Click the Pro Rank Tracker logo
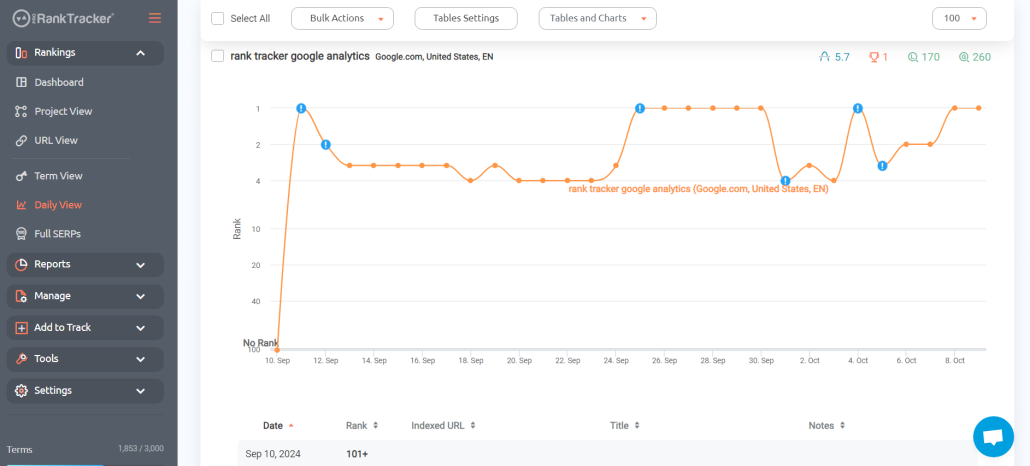 coord(64,18)
